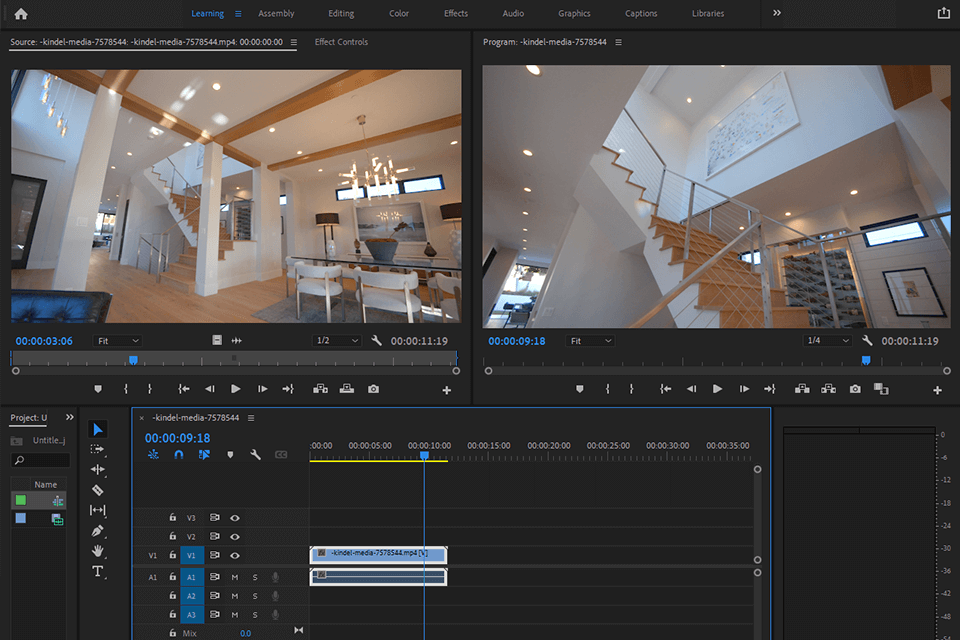Switch to the Assembly workspace
The width and height of the screenshot is (960, 640).
coord(276,13)
